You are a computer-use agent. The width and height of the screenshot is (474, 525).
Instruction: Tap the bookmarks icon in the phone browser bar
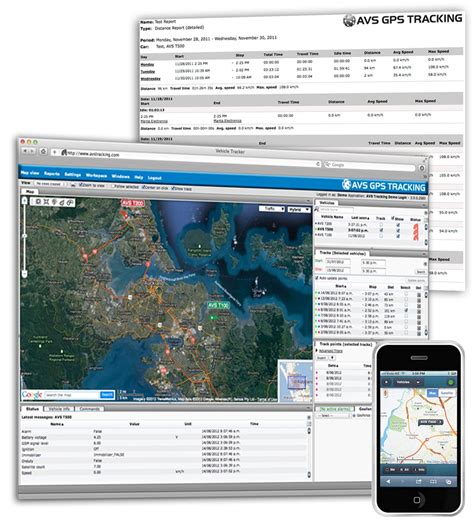(x=433, y=481)
